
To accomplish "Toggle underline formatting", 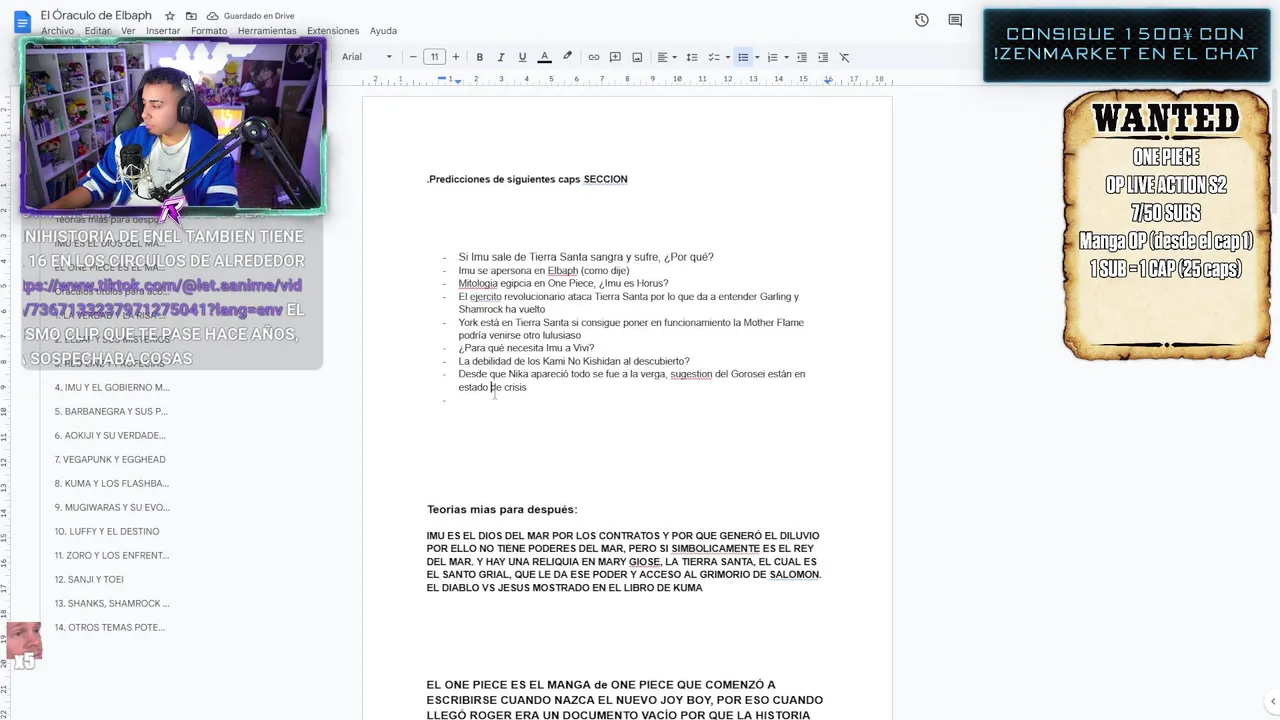I will (x=522, y=57).
